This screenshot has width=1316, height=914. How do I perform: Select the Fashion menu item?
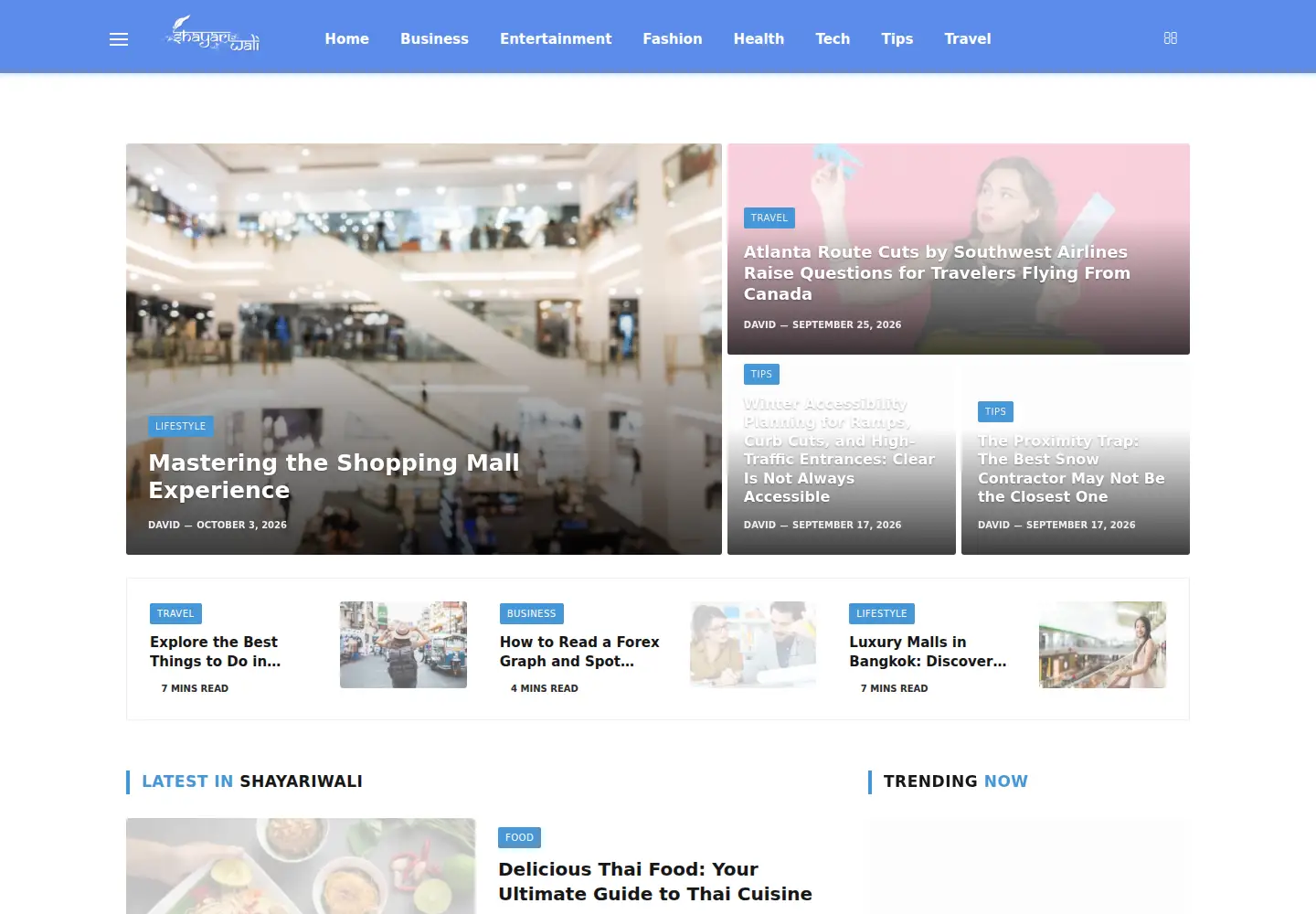pos(673,38)
